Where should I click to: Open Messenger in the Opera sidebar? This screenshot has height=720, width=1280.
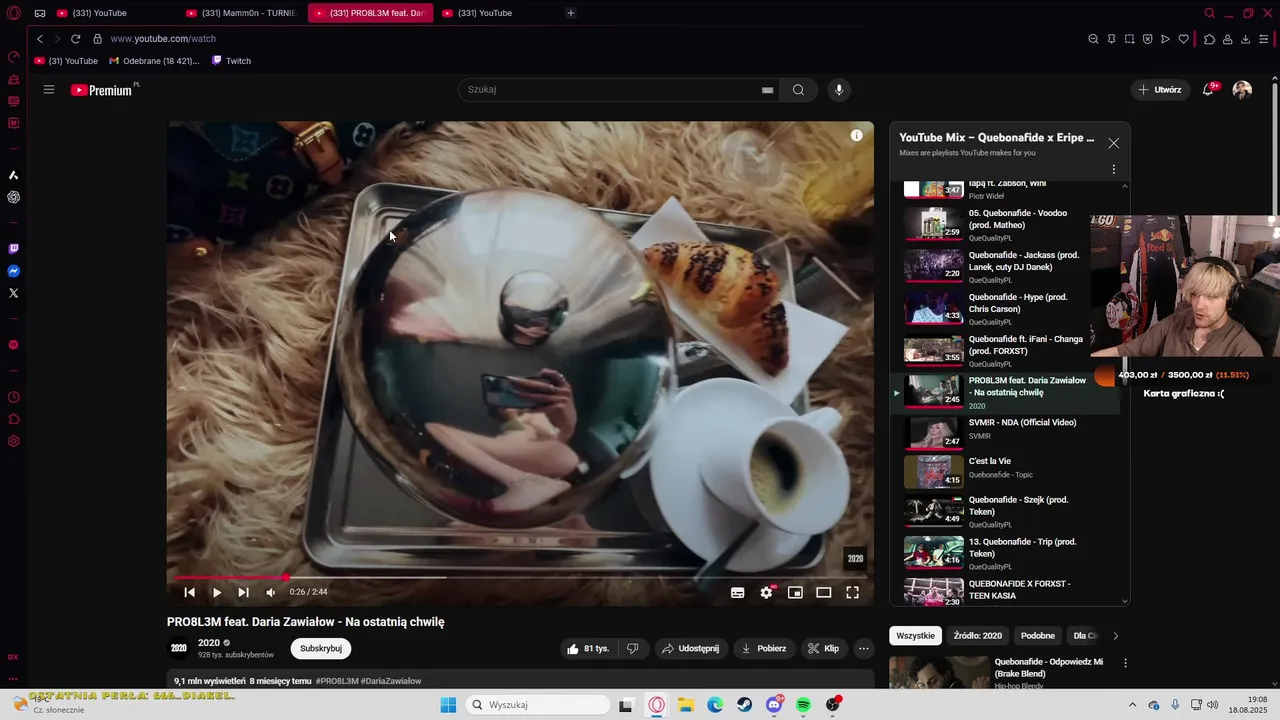click(13, 271)
